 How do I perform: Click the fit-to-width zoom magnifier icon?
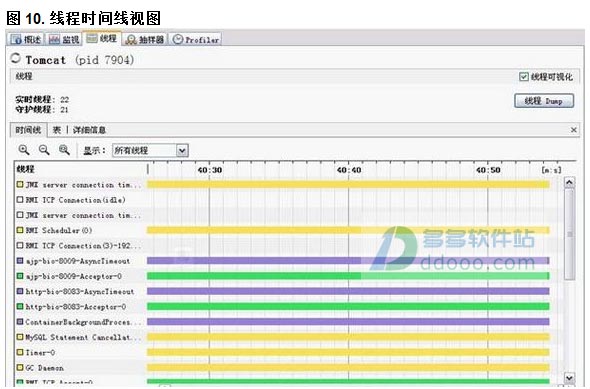coord(64,150)
